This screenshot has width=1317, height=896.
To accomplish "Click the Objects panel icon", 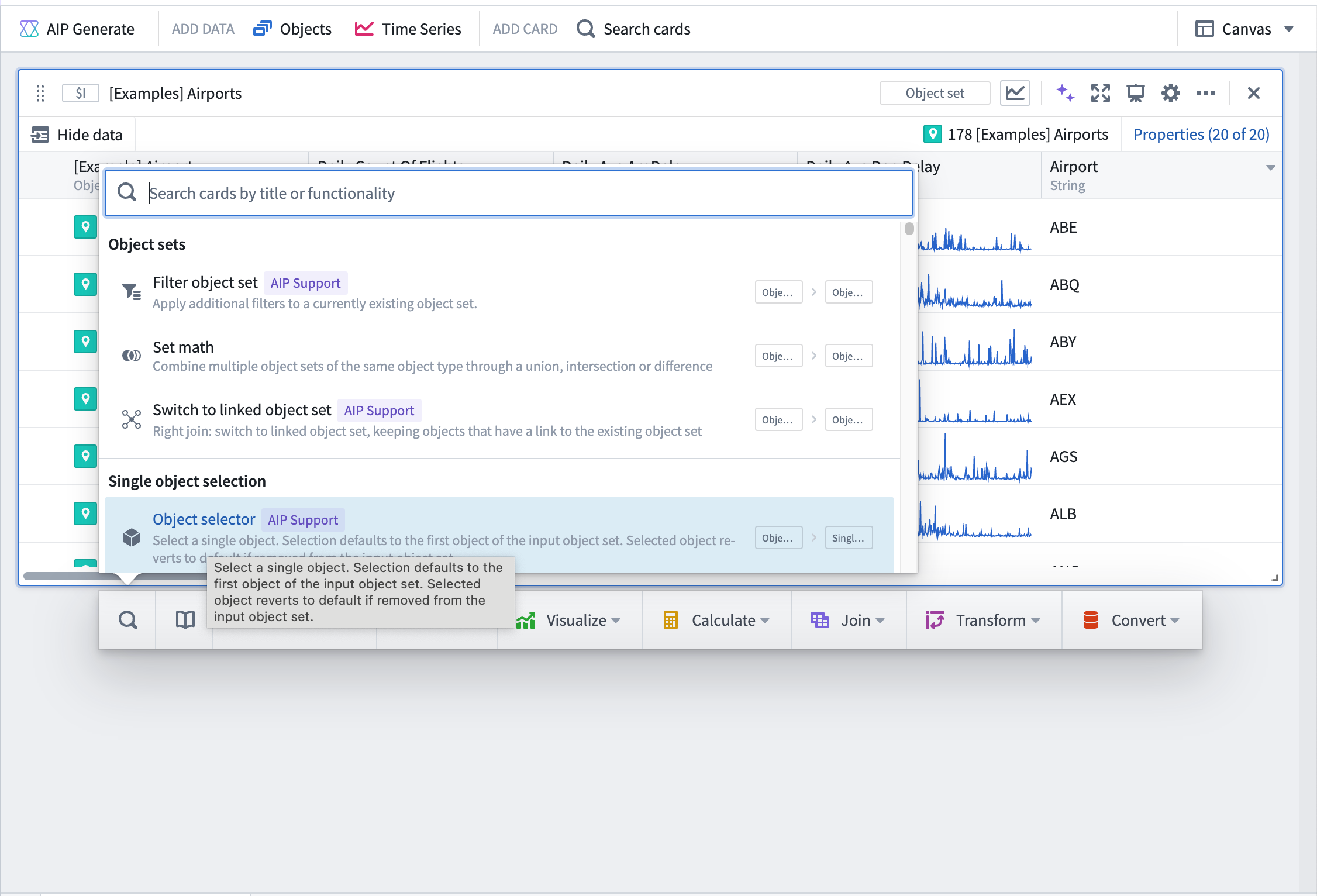I will (263, 27).
